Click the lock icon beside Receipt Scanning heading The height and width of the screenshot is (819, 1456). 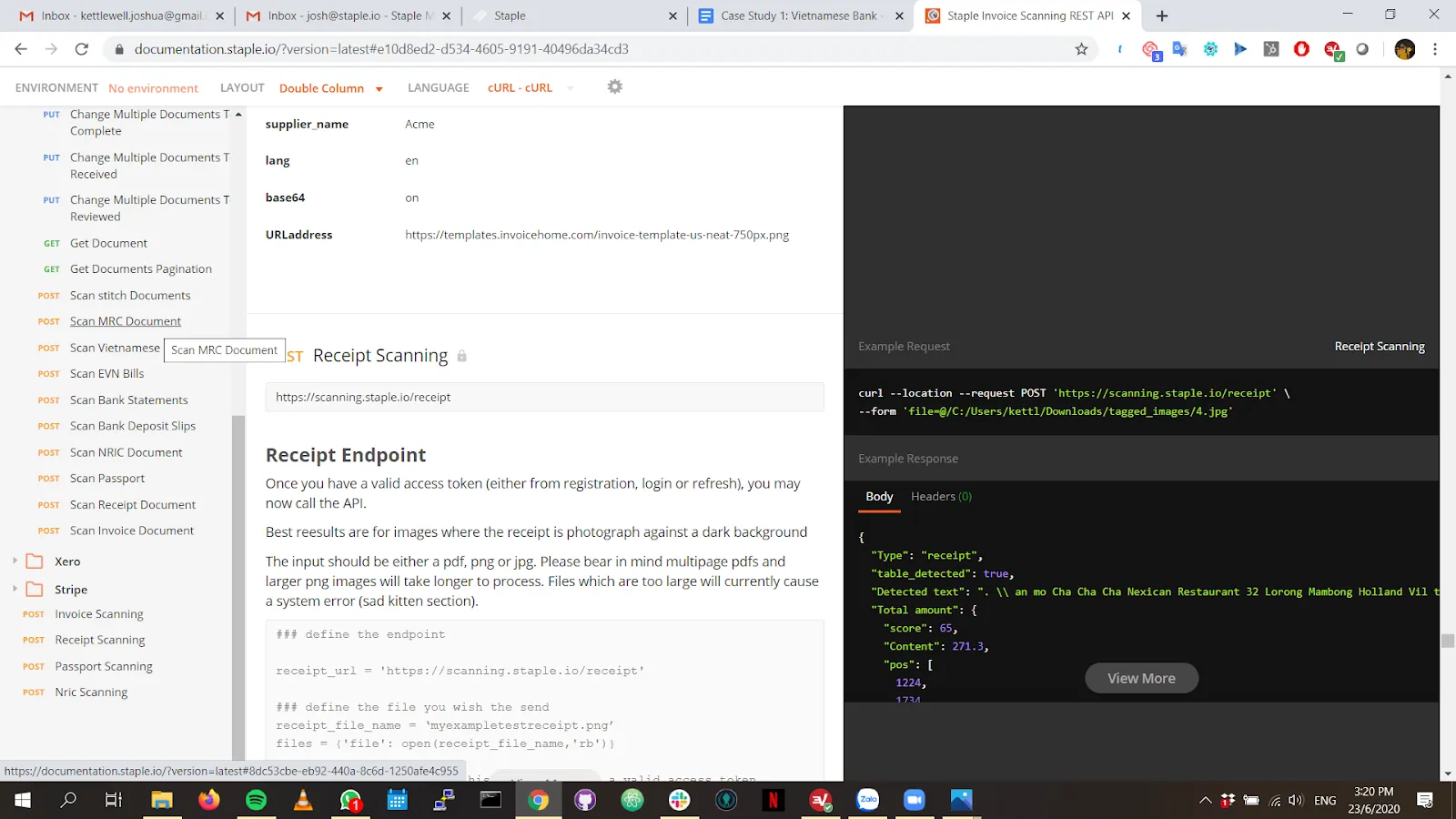click(462, 356)
